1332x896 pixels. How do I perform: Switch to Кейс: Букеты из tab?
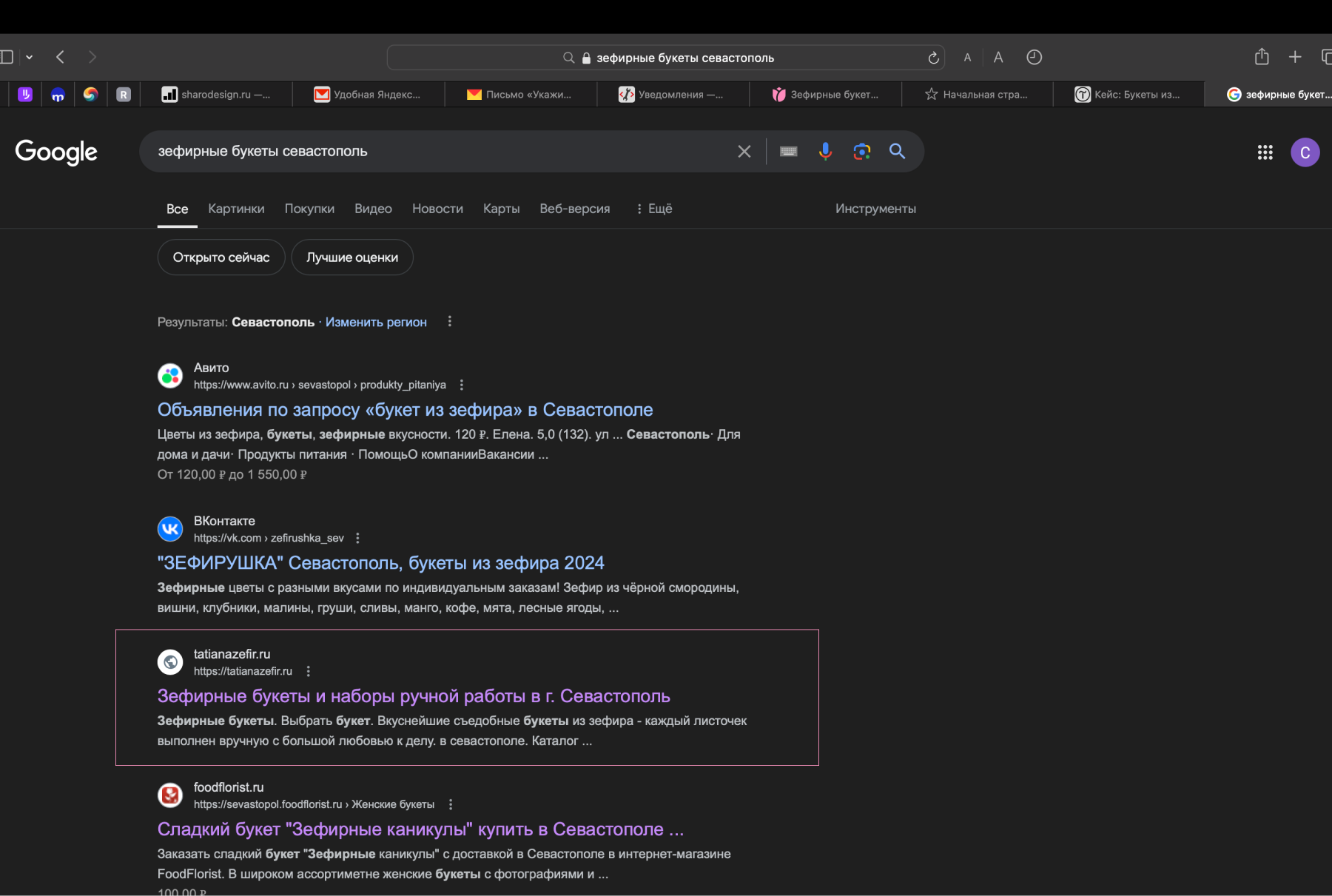[1128, 94]
